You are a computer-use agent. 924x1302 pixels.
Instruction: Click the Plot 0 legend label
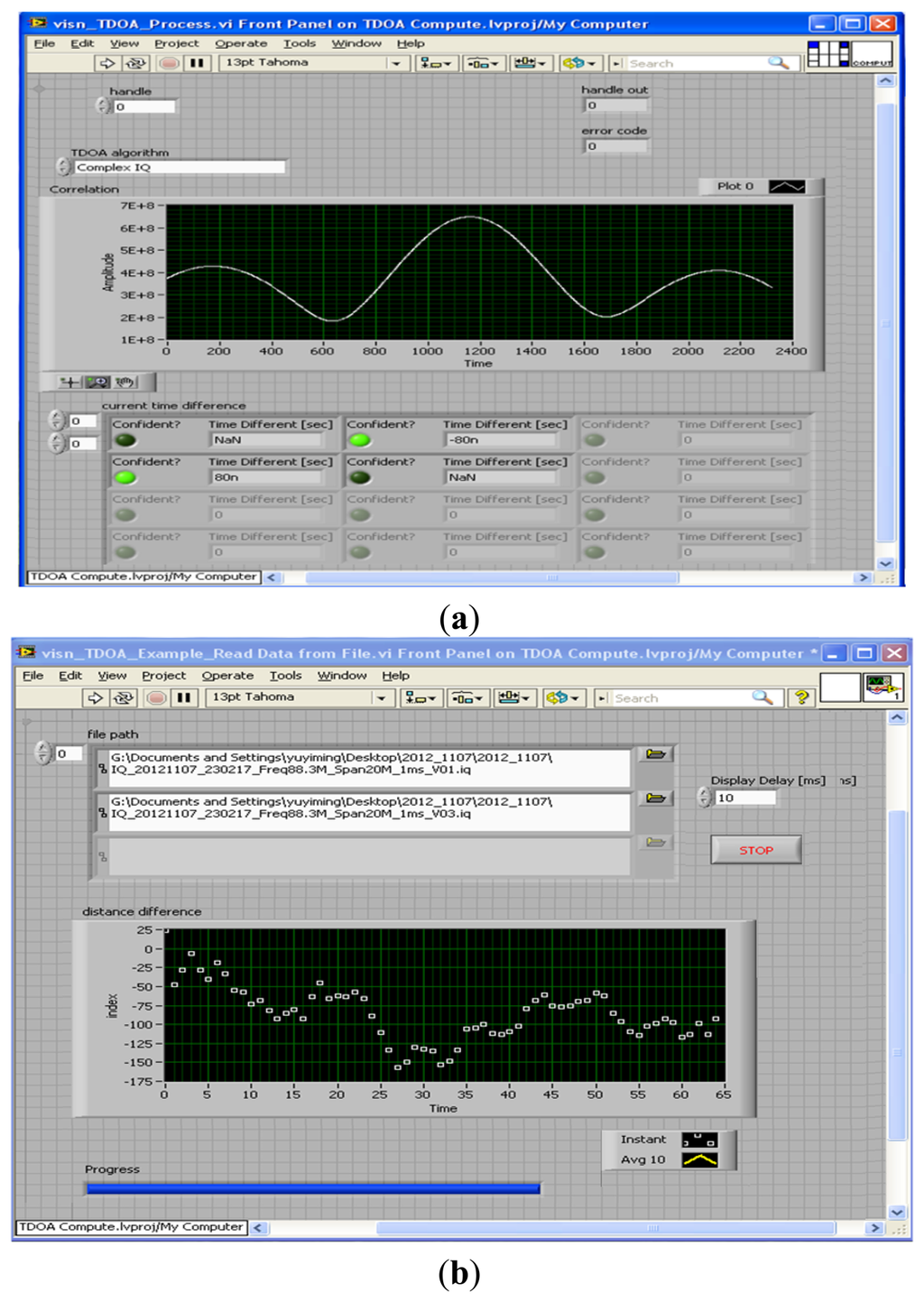point(735,186)
